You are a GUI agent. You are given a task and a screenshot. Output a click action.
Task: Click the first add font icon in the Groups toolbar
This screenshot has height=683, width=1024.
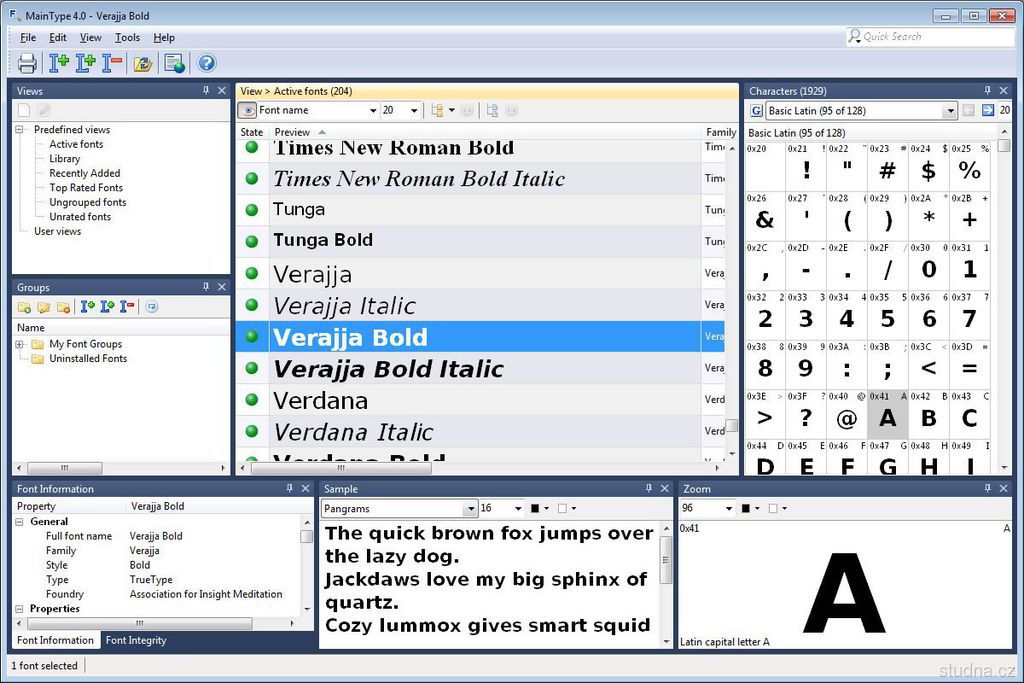coord(88,306)
